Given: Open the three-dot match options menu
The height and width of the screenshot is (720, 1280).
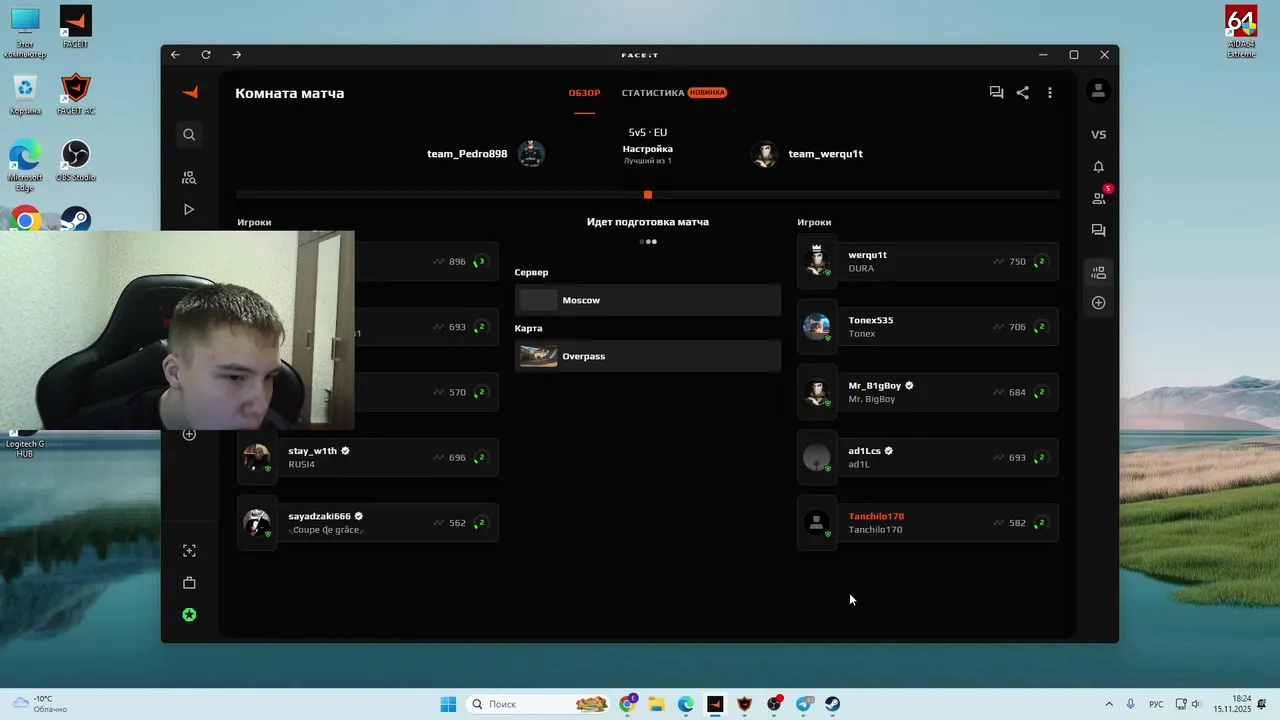Looking at the screenshot, I should 1049,92.
